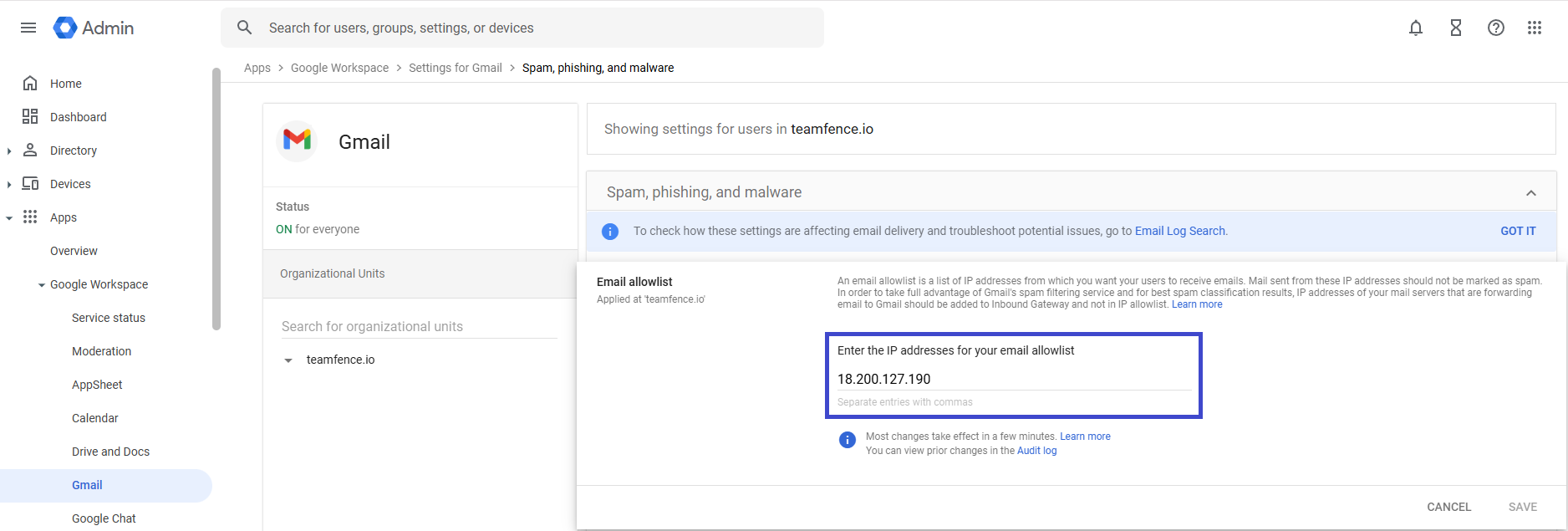Click the search magnifier icon
1568x531 pixels.
[x=244, y=28]
